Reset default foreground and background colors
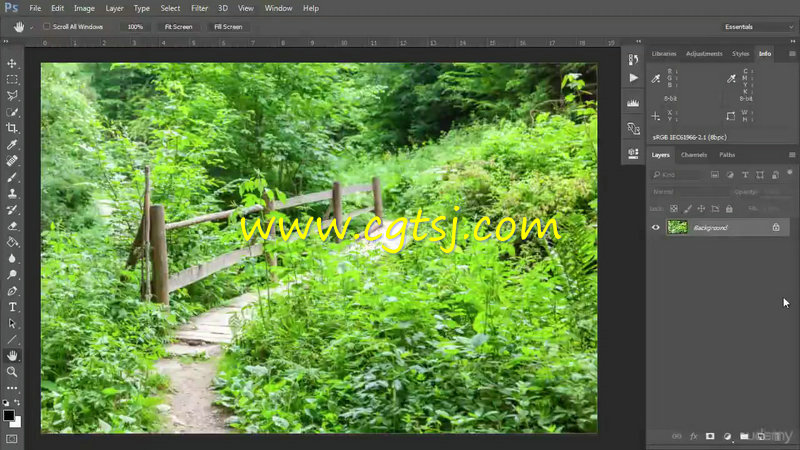 point(6,403)
